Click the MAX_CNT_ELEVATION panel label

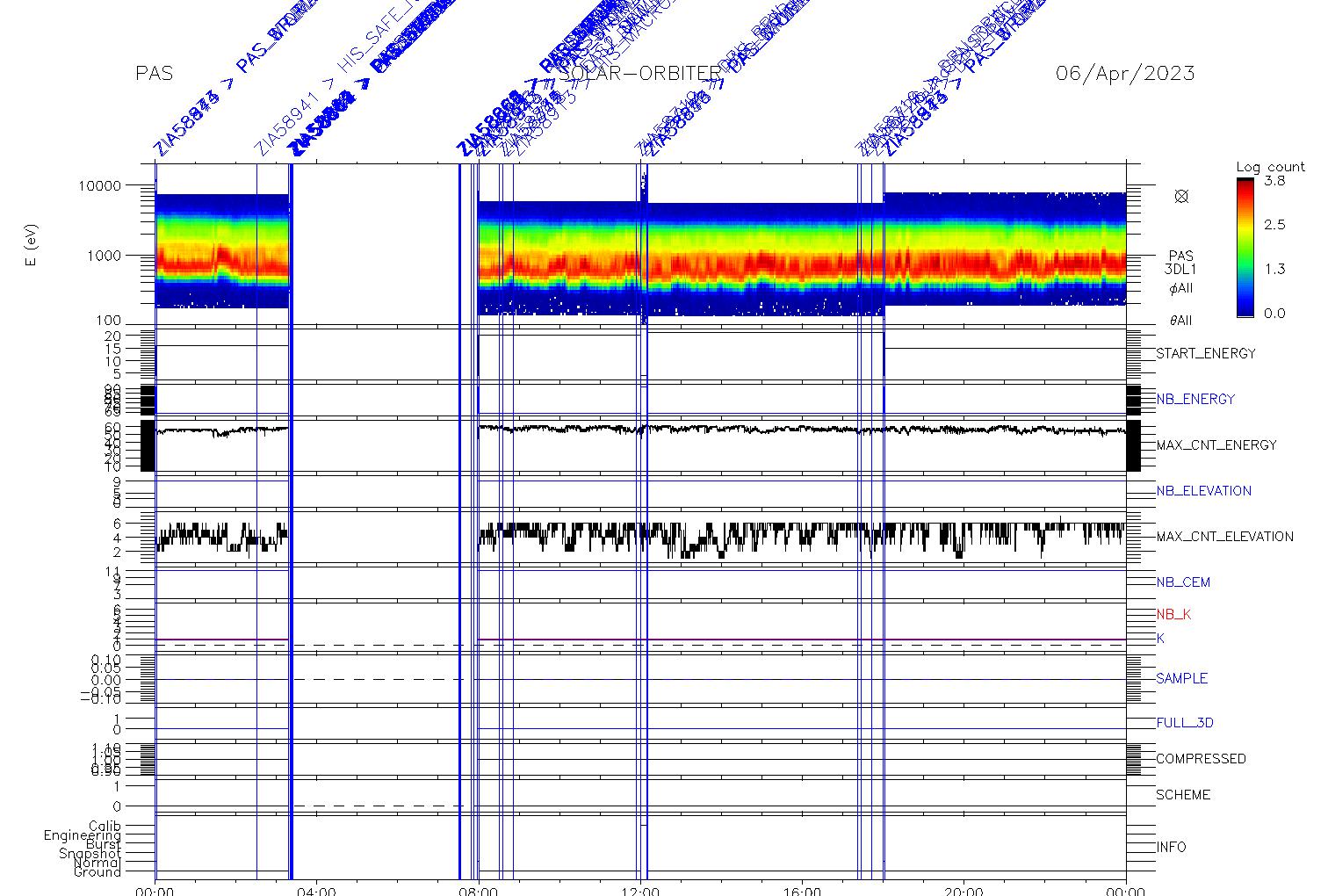coord(1224,537)
